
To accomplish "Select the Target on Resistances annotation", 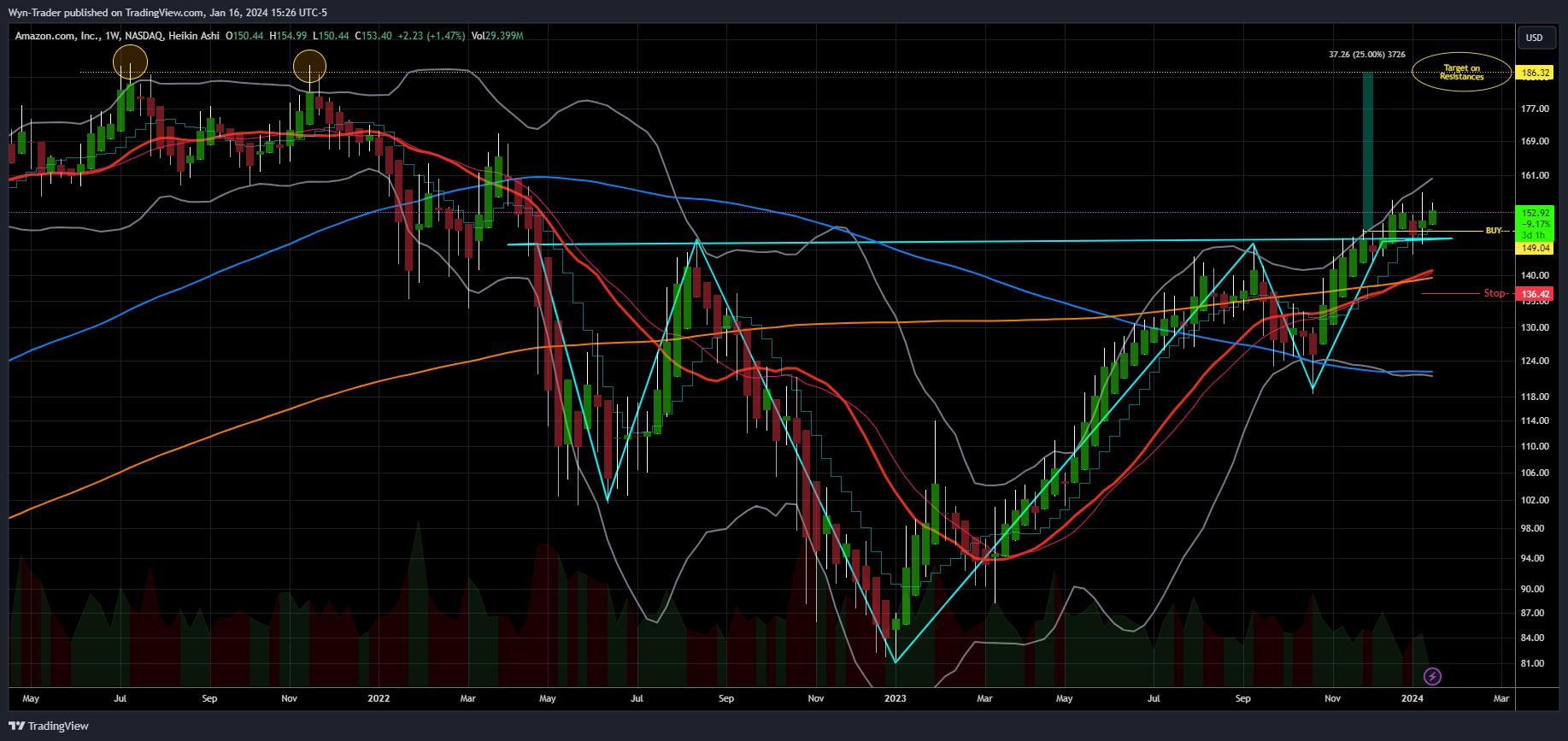I will (1462, 73).
